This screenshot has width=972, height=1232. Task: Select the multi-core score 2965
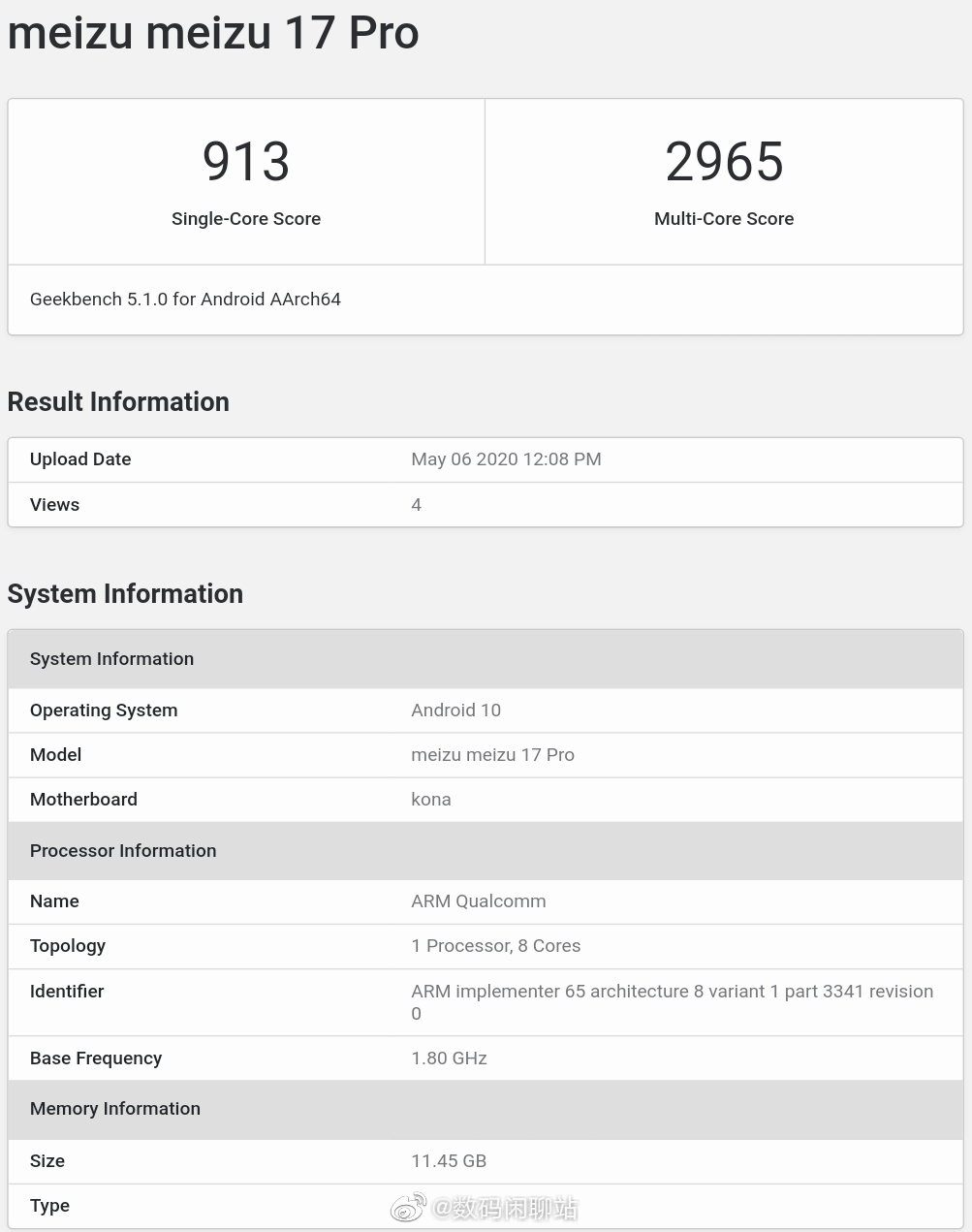(724, 162)
